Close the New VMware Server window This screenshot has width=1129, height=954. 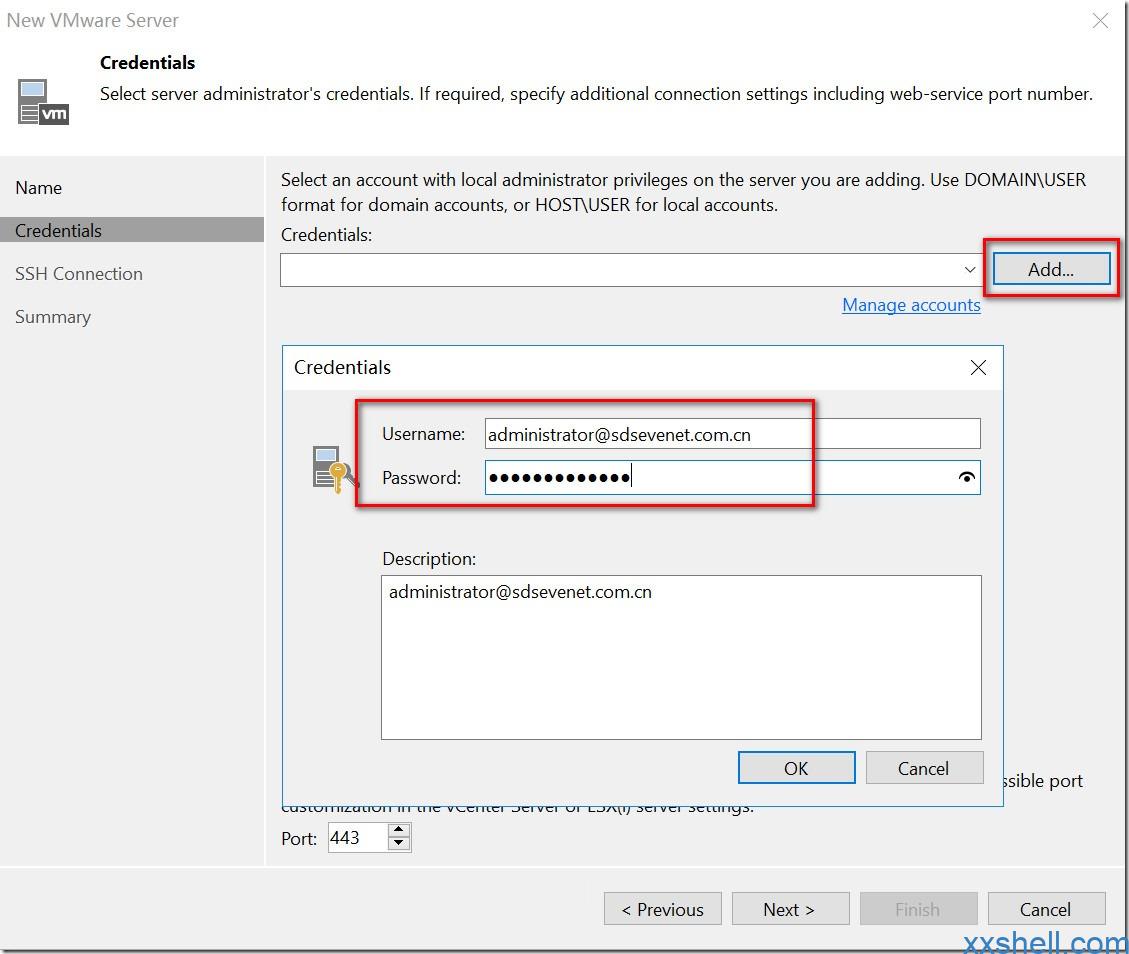click(x=1099, y=21)
